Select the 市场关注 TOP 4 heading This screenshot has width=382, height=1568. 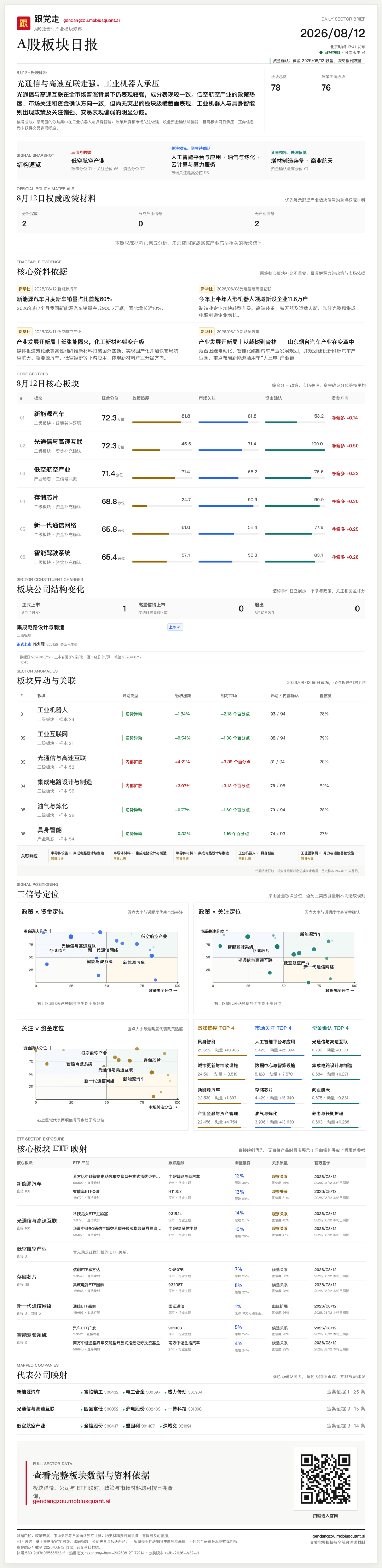(x=273, y=1028)
